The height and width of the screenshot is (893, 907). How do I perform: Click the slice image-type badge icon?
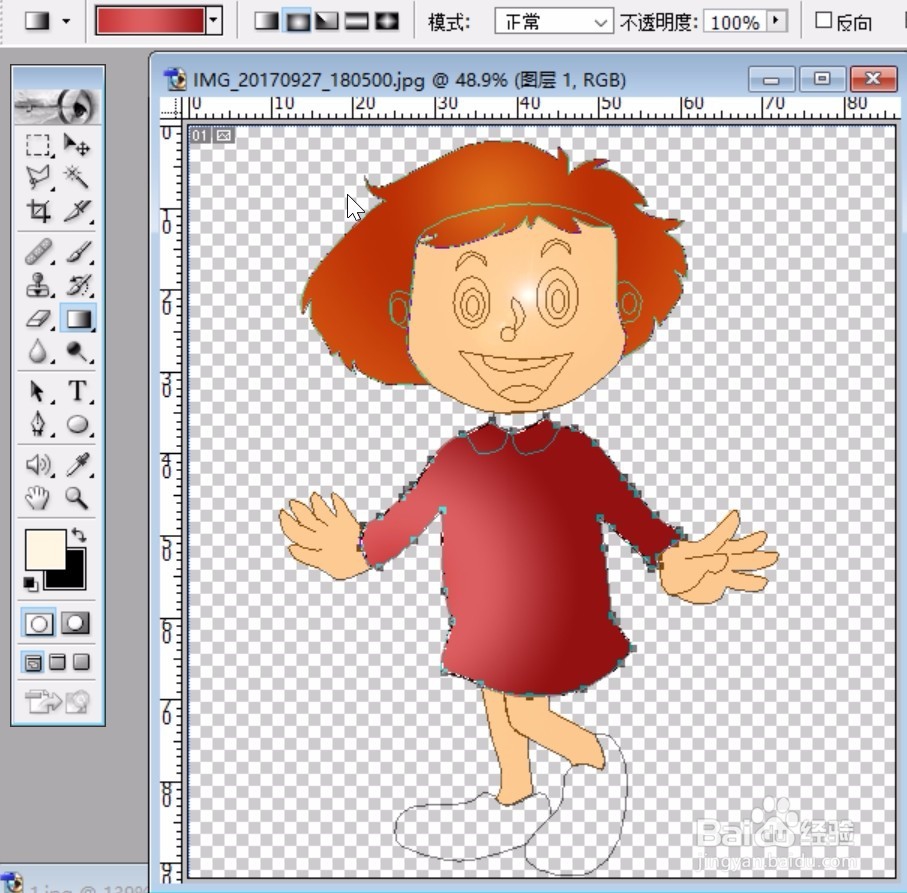(x=223, y=135)
